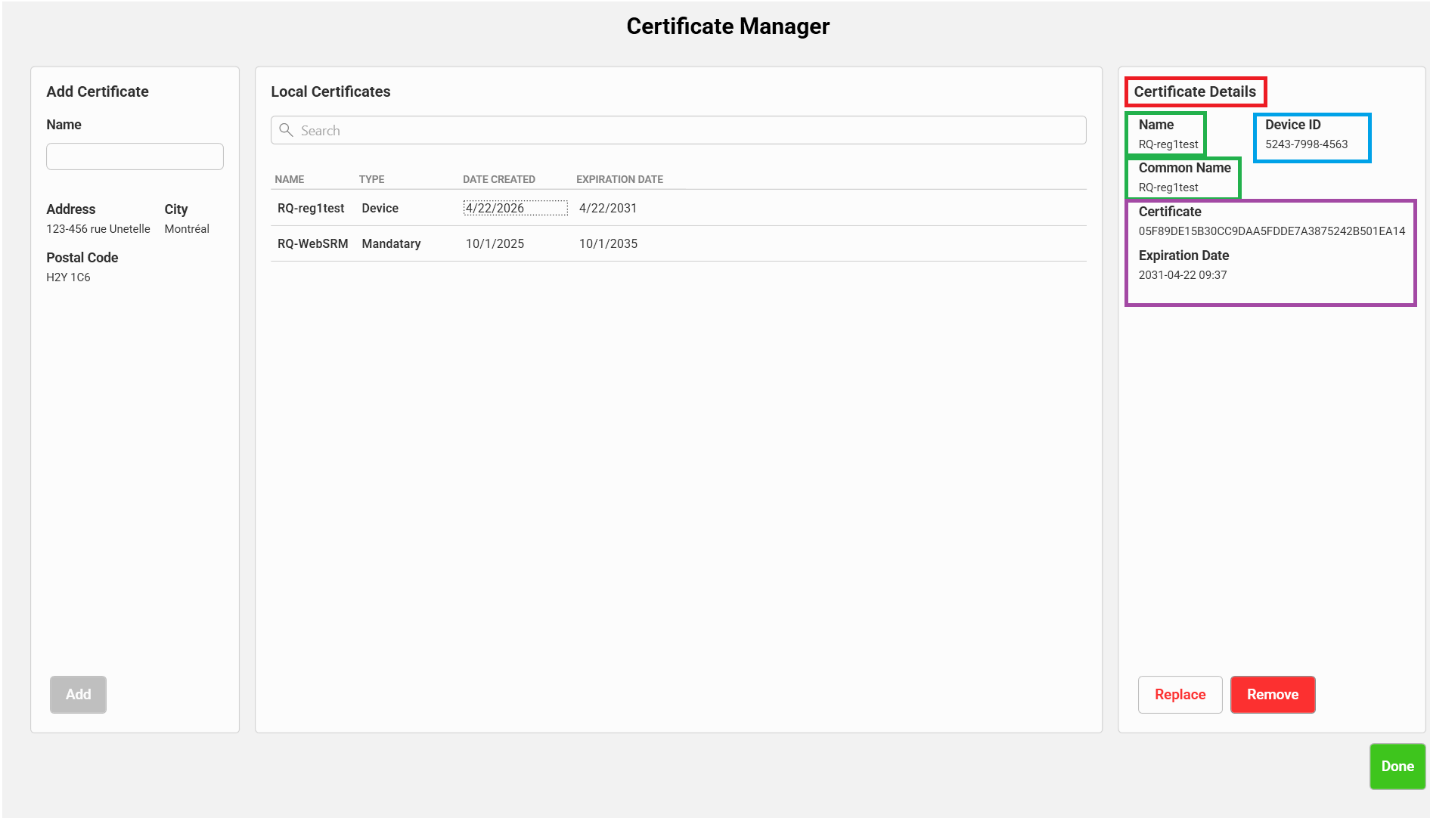The width and height of the screenshot is (1430, 821).
Task: Focus the Local Certificates search field
Action: 678,130
